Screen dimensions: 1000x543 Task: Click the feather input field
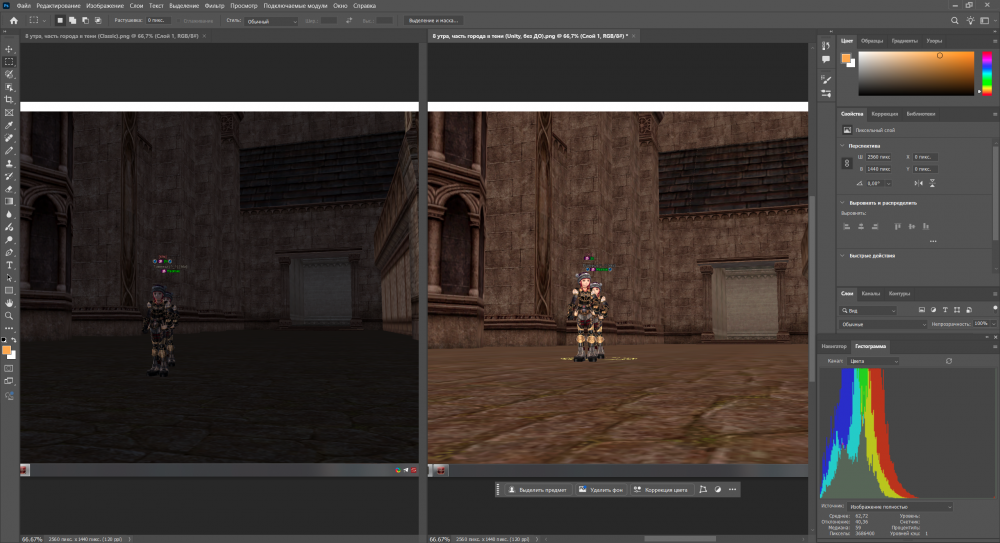pyautogui.click(x=157, y=20)
